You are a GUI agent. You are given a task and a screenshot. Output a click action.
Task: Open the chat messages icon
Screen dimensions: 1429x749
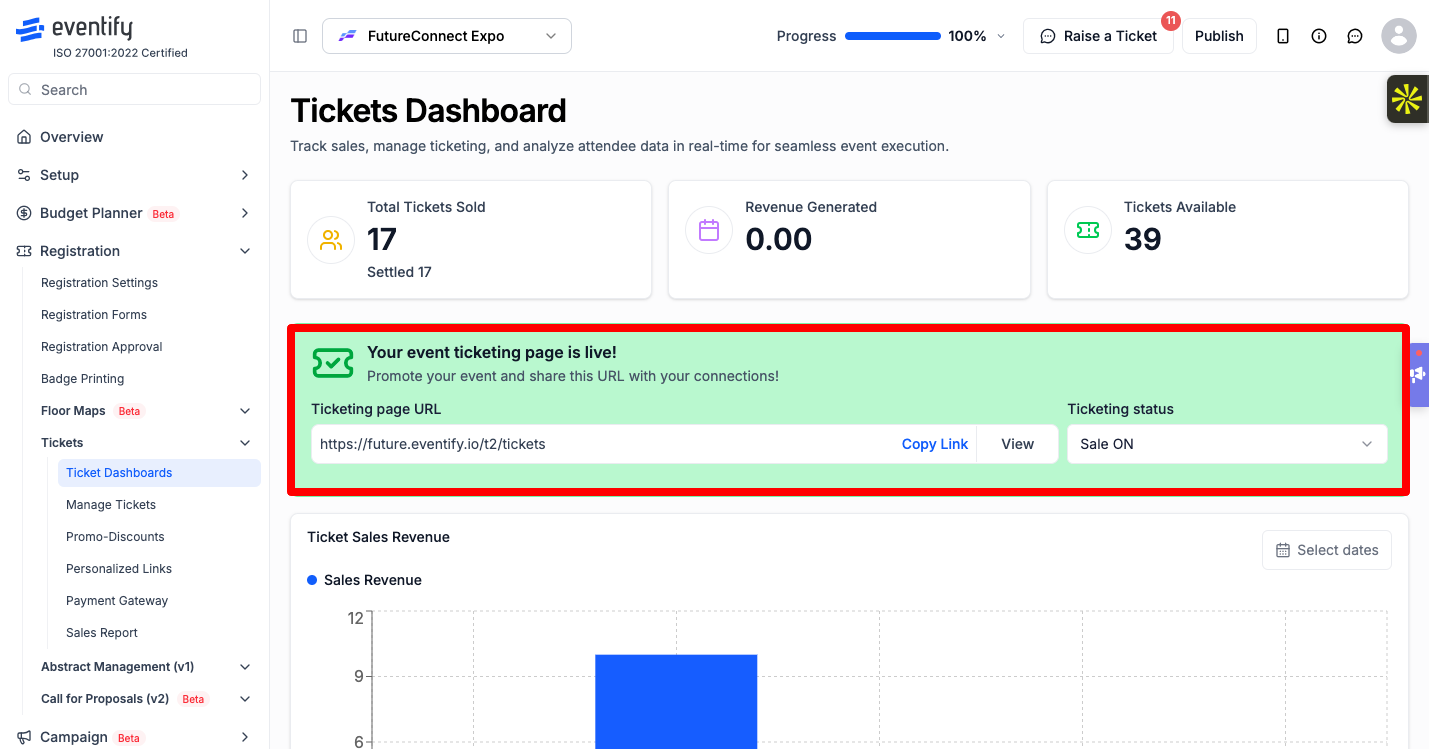[1355, 36]
